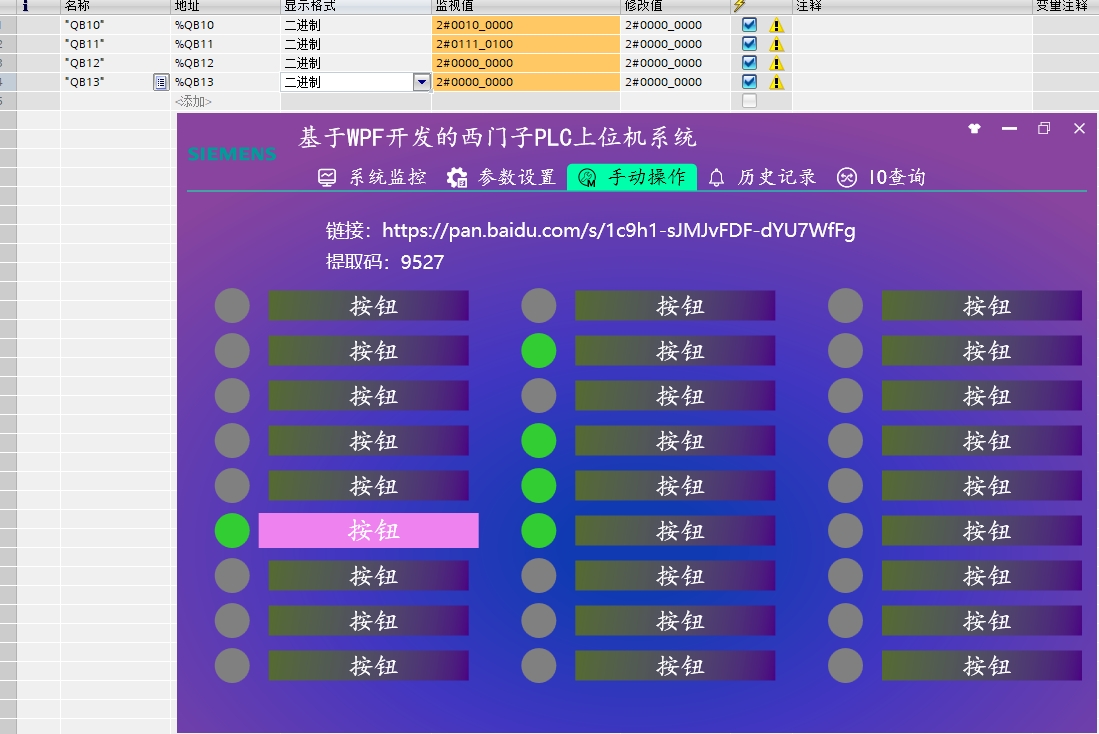The image size is (1099, 734).
Task: Open the 系统监控 monitoring icon tab
Action: [328, 176]
